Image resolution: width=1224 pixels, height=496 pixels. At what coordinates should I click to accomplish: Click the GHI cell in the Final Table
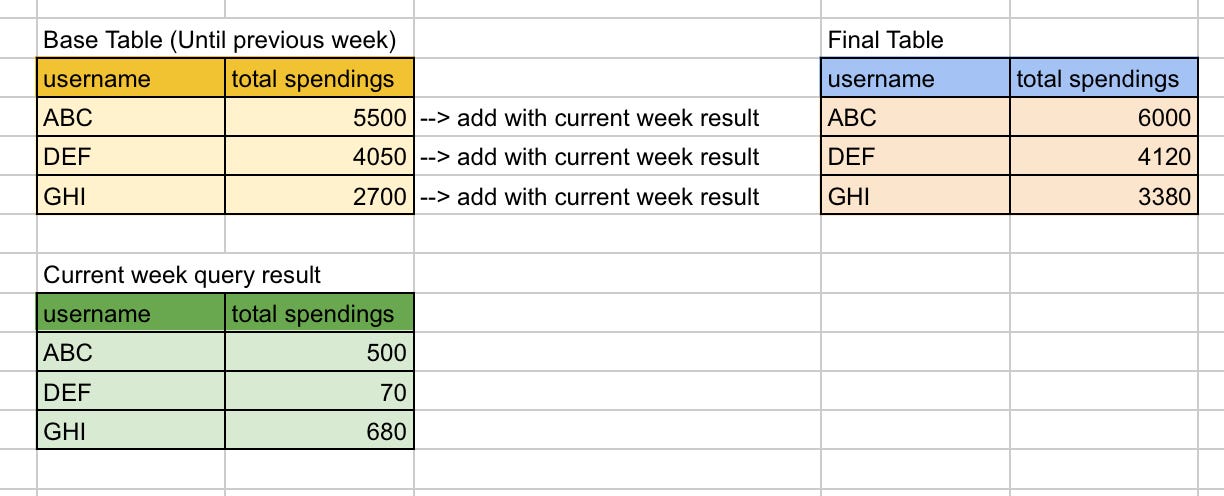(914, 196)
